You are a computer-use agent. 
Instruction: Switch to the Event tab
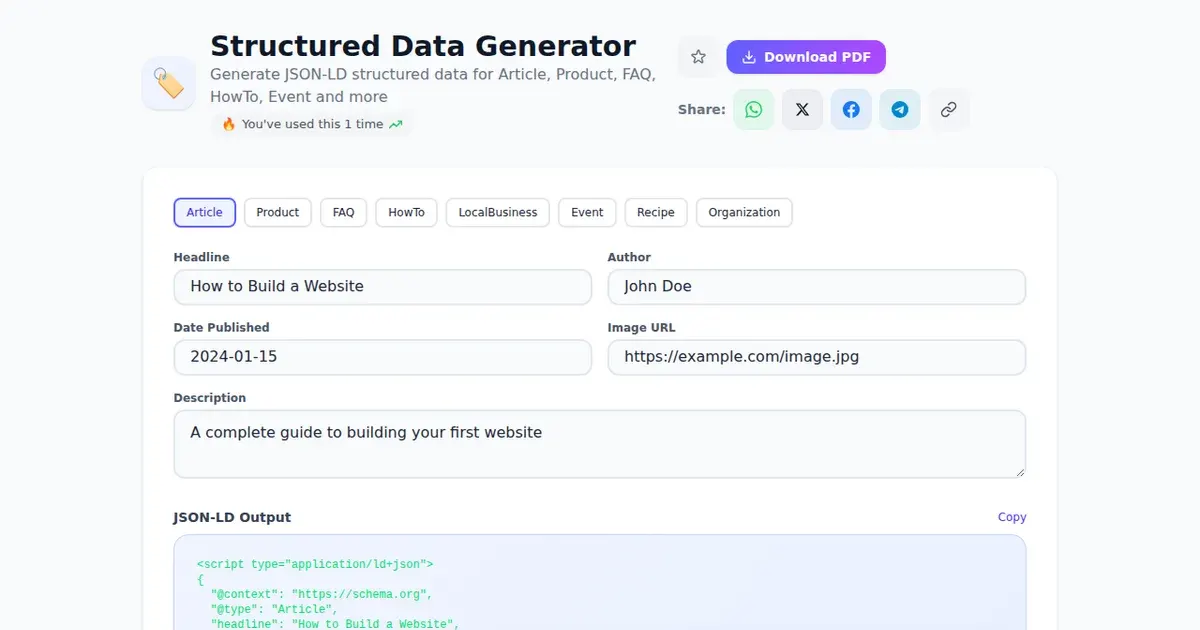pos(587,212)
